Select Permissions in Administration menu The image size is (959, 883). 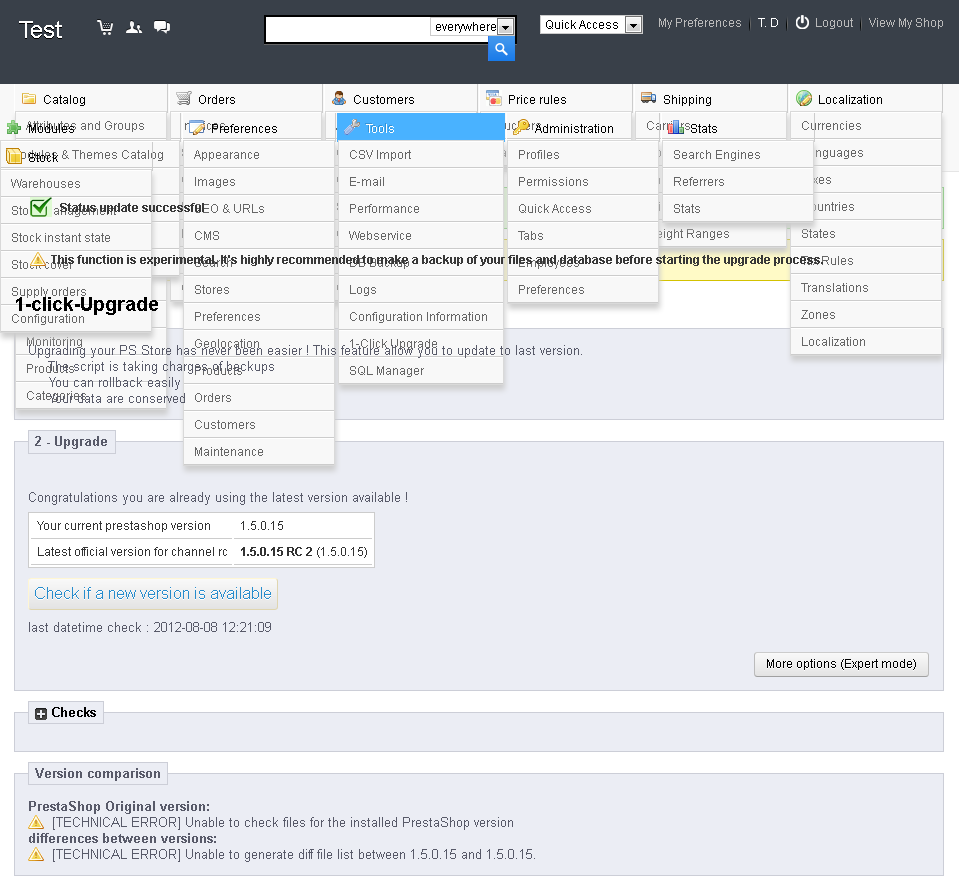point(583,182)
